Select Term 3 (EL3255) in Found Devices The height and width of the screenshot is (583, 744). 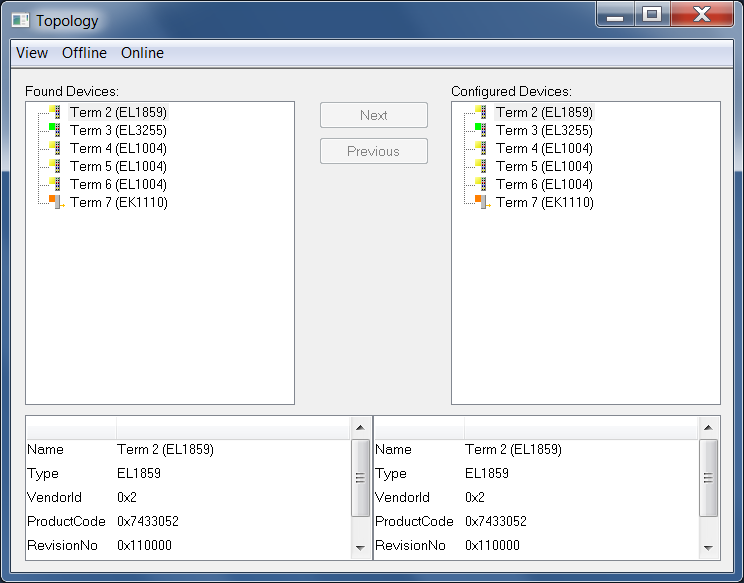[118, 130]
